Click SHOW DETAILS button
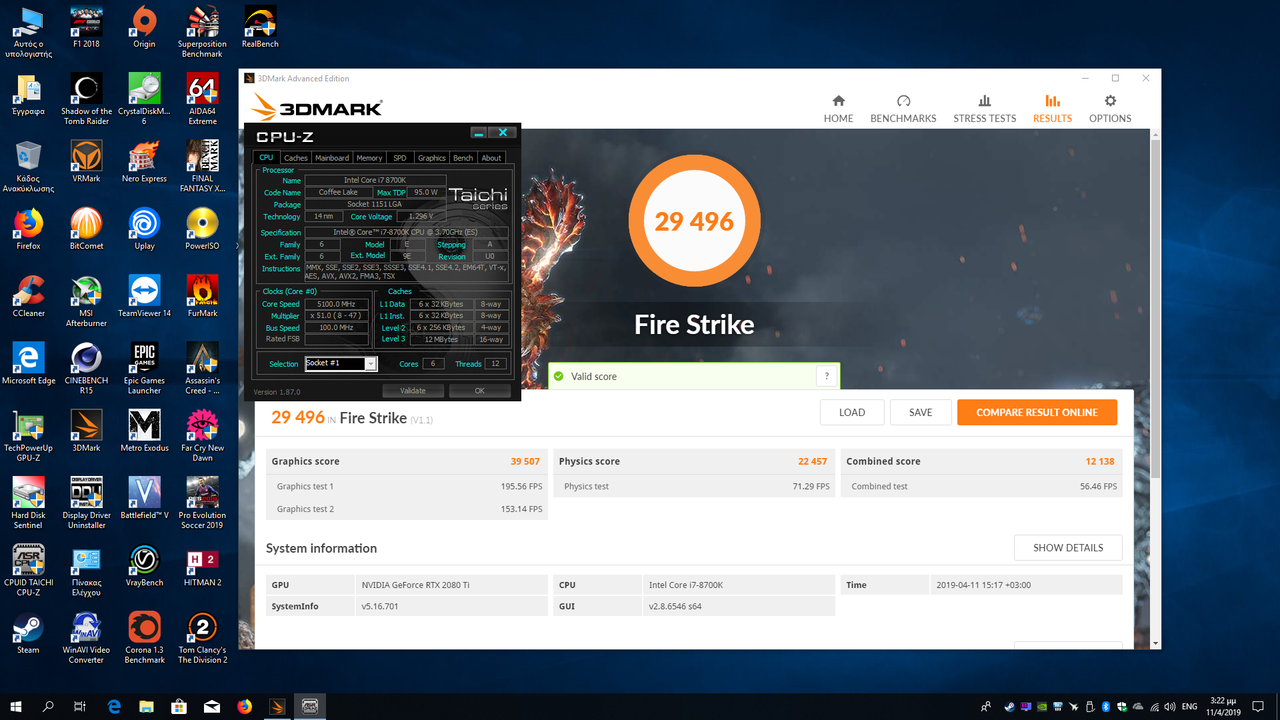The height and width of the screenshot is (720, 1280). point(1068,548)
